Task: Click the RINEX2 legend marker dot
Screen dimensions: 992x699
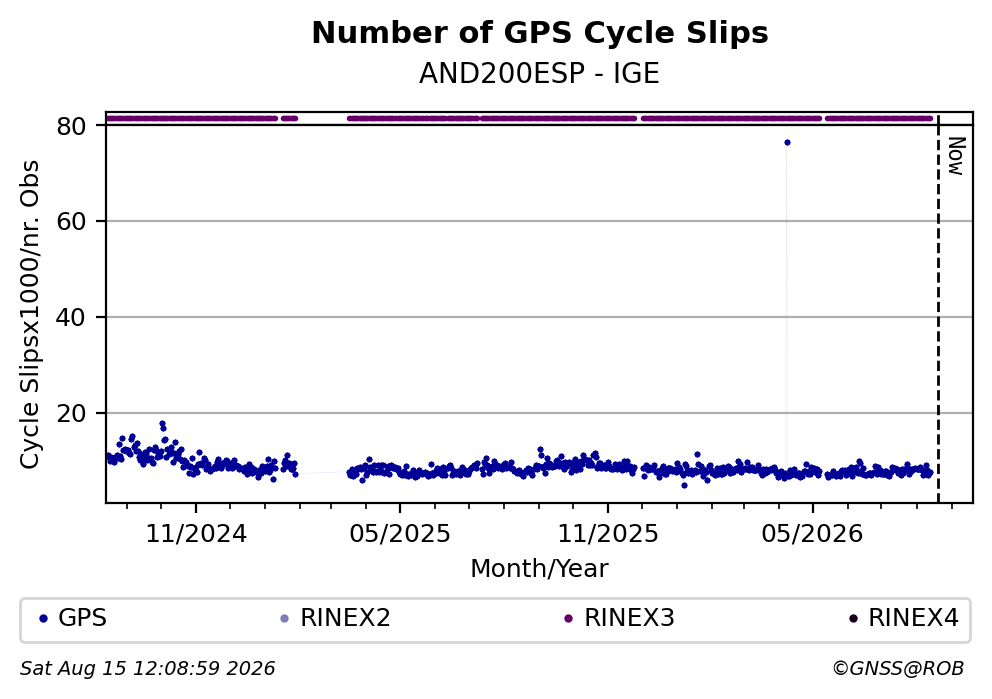Action: 285,619
